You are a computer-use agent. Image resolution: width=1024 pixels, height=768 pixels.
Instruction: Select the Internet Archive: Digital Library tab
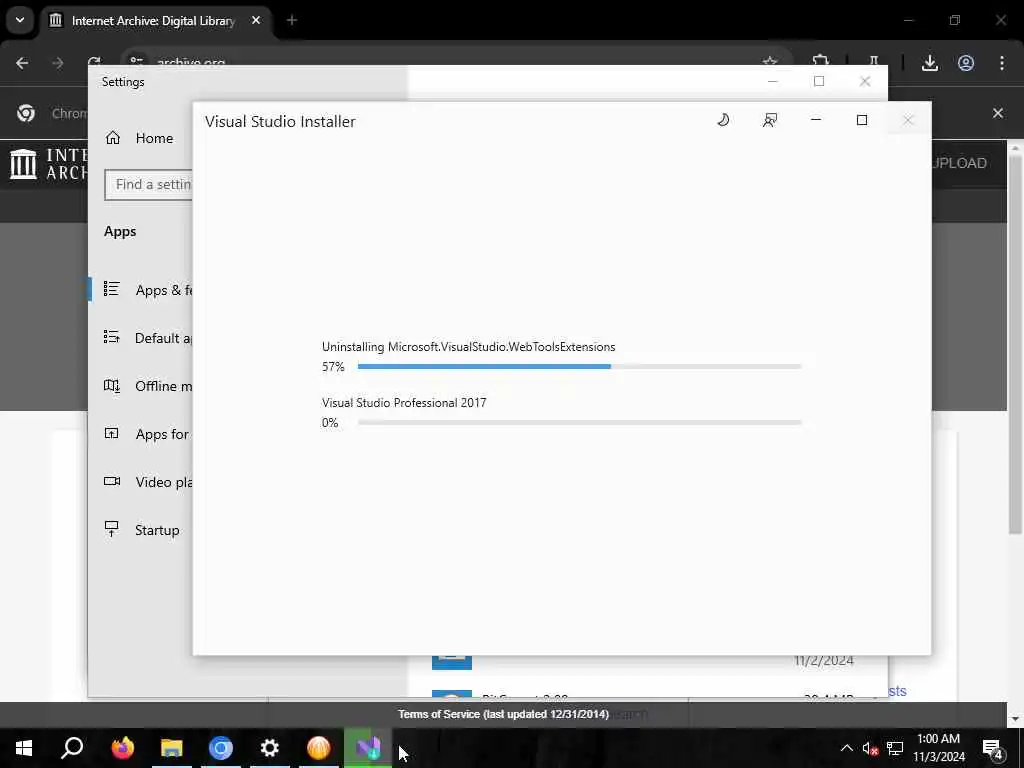click(x=155, y=21)
